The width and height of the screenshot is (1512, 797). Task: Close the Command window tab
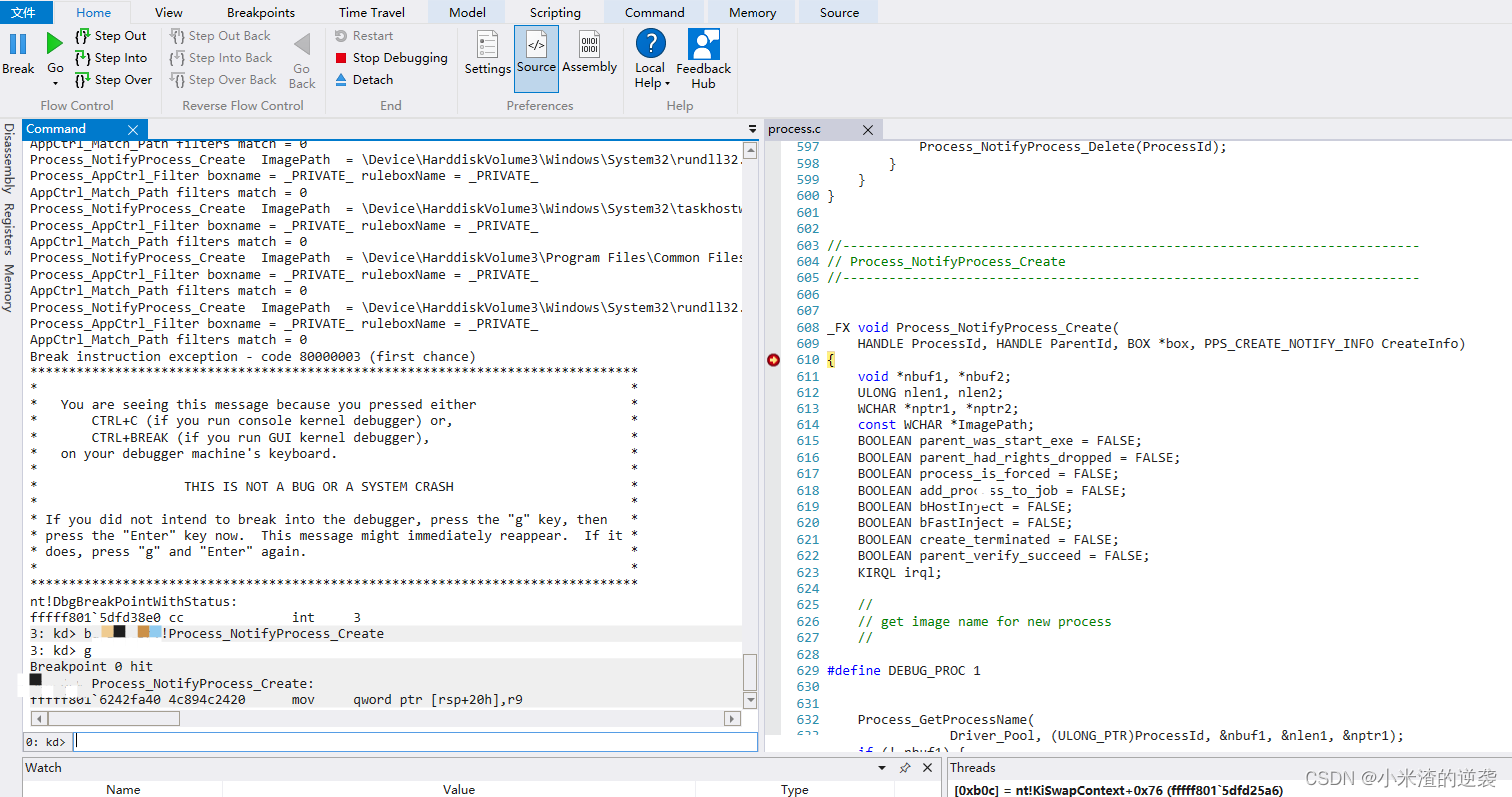click(x=133, y=130)
